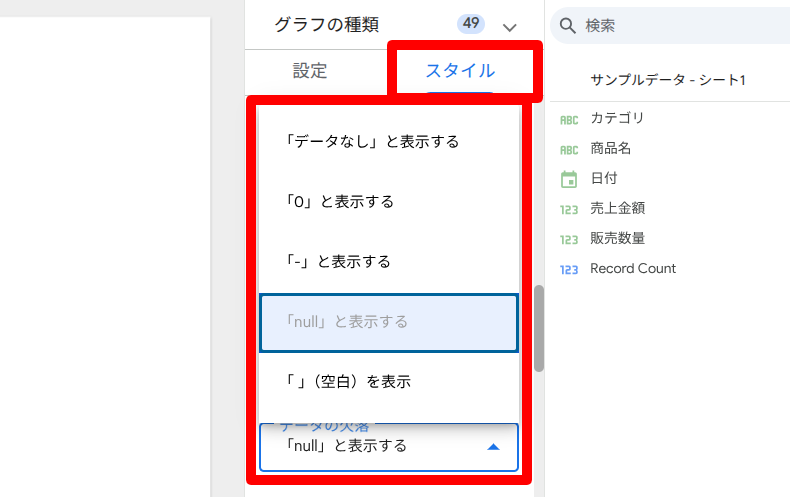The image size is (790, 497).
Task: Click the 49 chart count badge
Action: [470, 24]
